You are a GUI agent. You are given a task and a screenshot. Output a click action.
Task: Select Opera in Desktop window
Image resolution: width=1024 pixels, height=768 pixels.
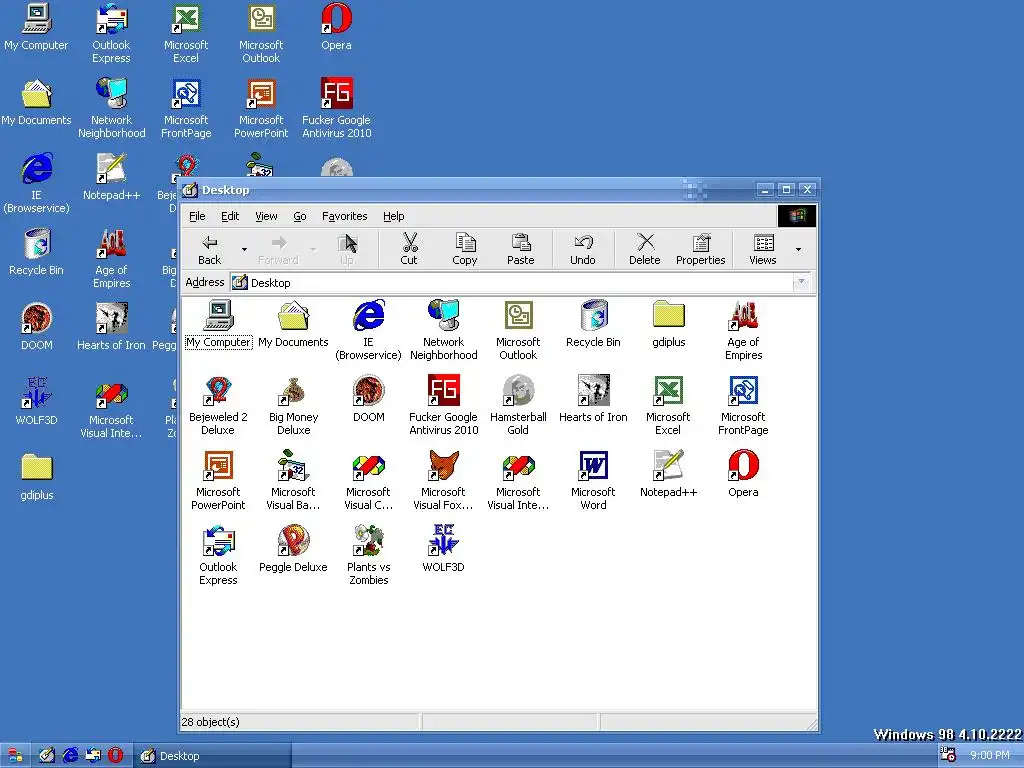743,474
